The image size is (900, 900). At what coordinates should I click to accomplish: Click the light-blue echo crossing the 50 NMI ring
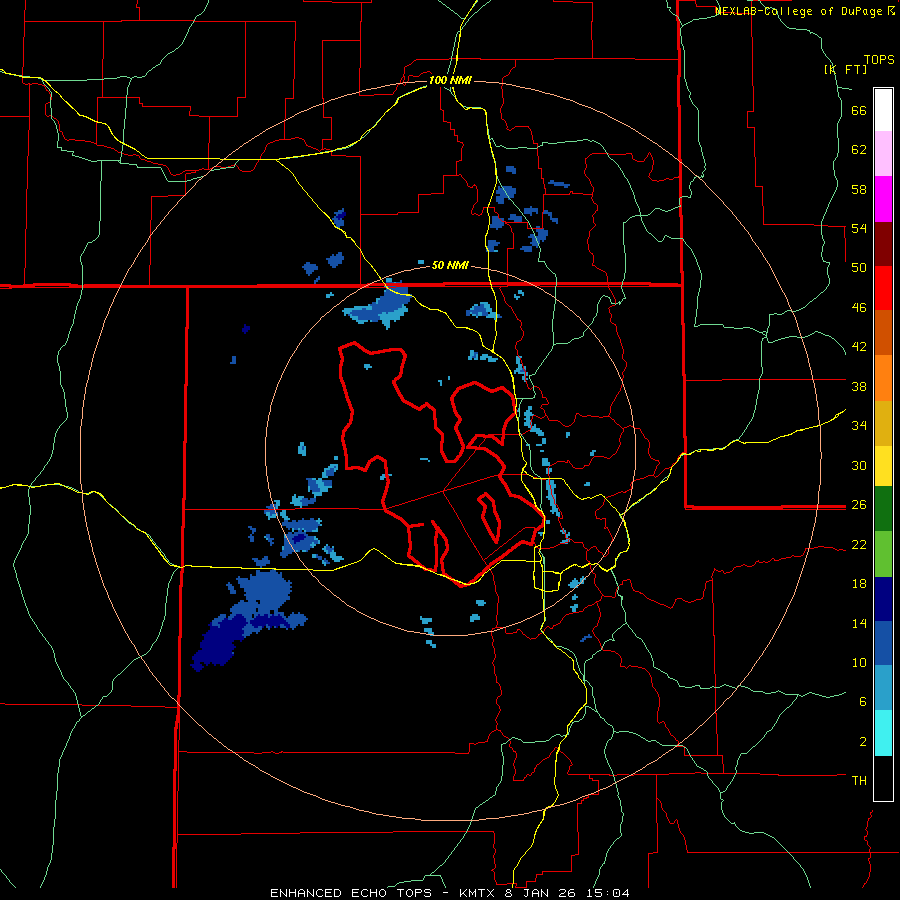coord(379,306)
